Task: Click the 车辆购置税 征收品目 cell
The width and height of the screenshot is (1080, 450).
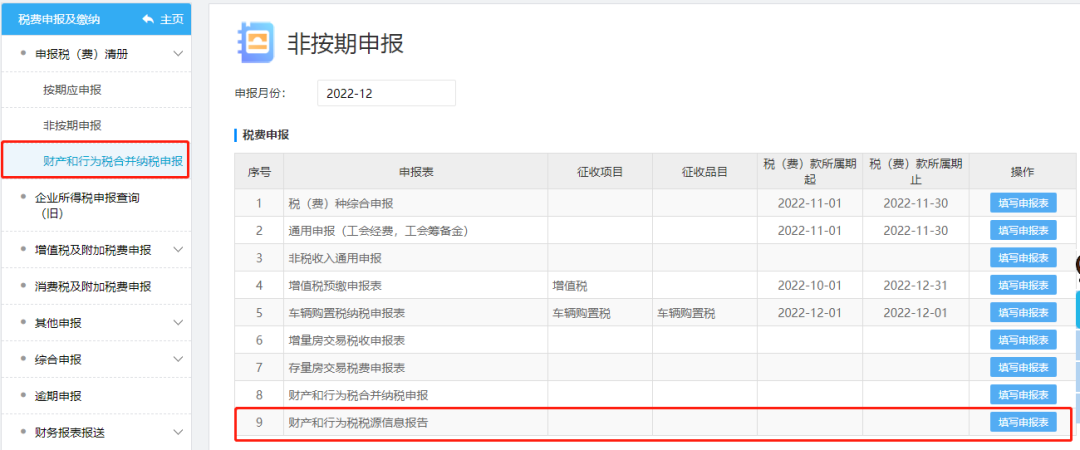Action: (x=705, y=313)
